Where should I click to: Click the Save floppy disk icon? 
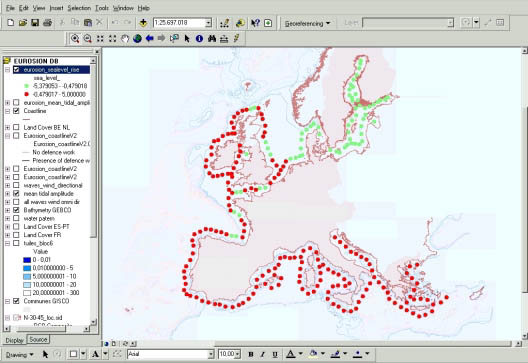click(35, 23)
